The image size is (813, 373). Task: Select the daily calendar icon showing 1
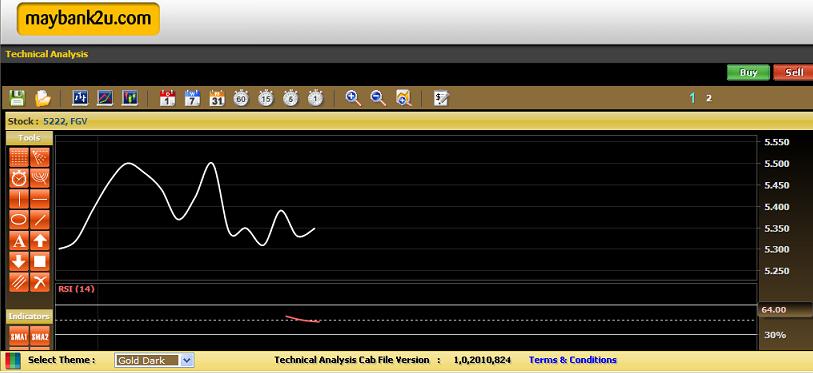pyautogui.click(x=167, y=98)
